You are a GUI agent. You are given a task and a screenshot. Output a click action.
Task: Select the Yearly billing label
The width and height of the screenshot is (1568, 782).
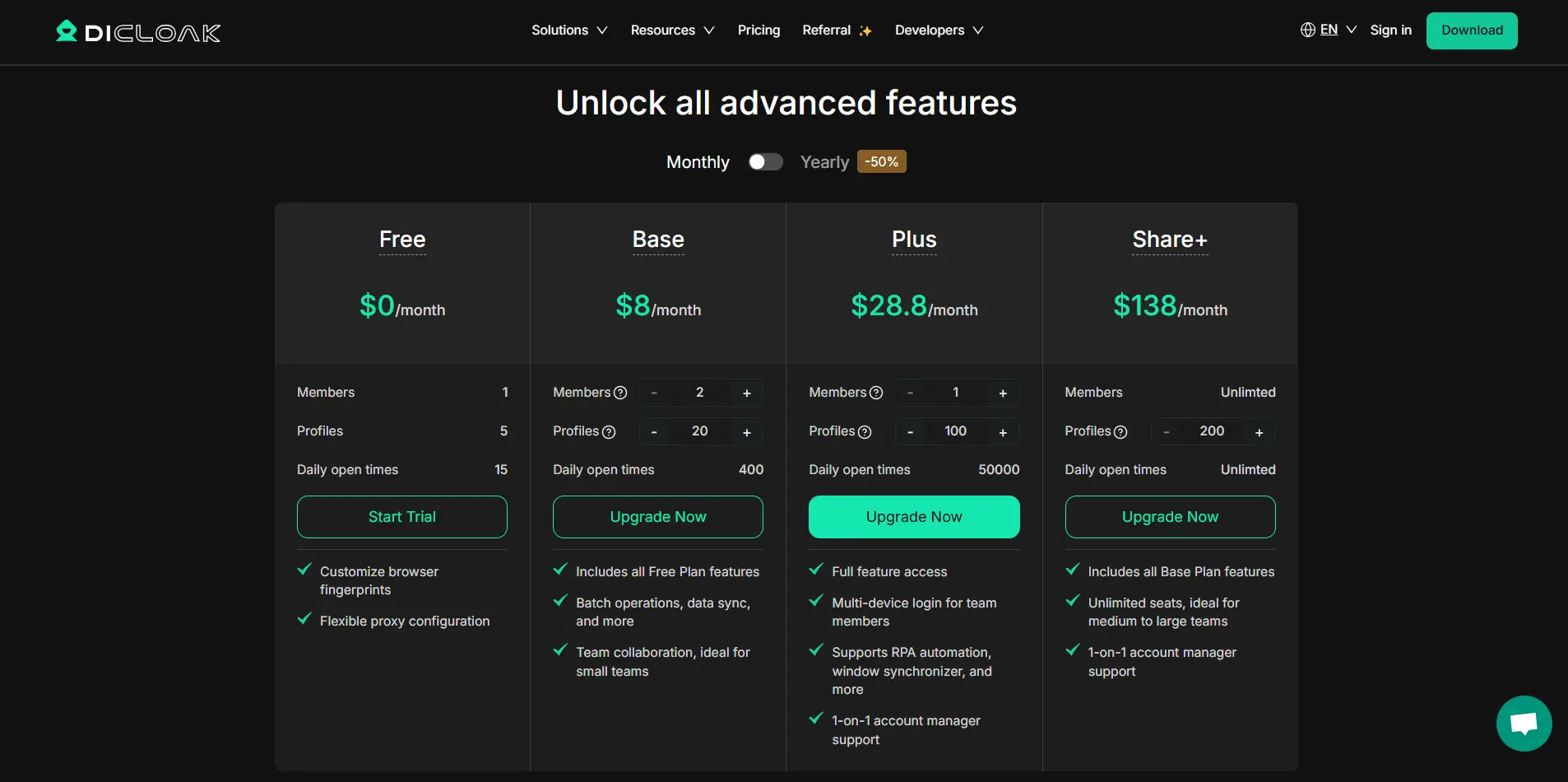coord(824,162)
